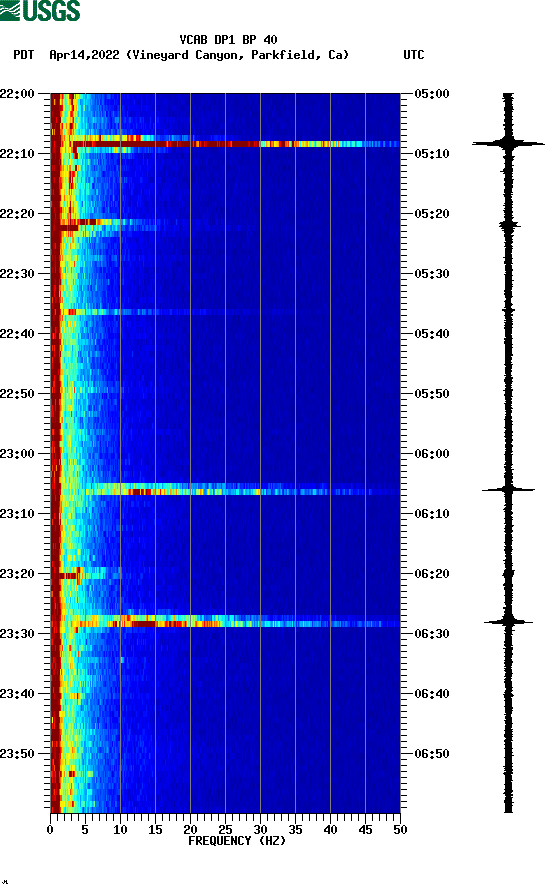552x893 pixels.
Task: Click the 40 Hz axis tick label
Action: pyautogui.click(x=330, y=830)
